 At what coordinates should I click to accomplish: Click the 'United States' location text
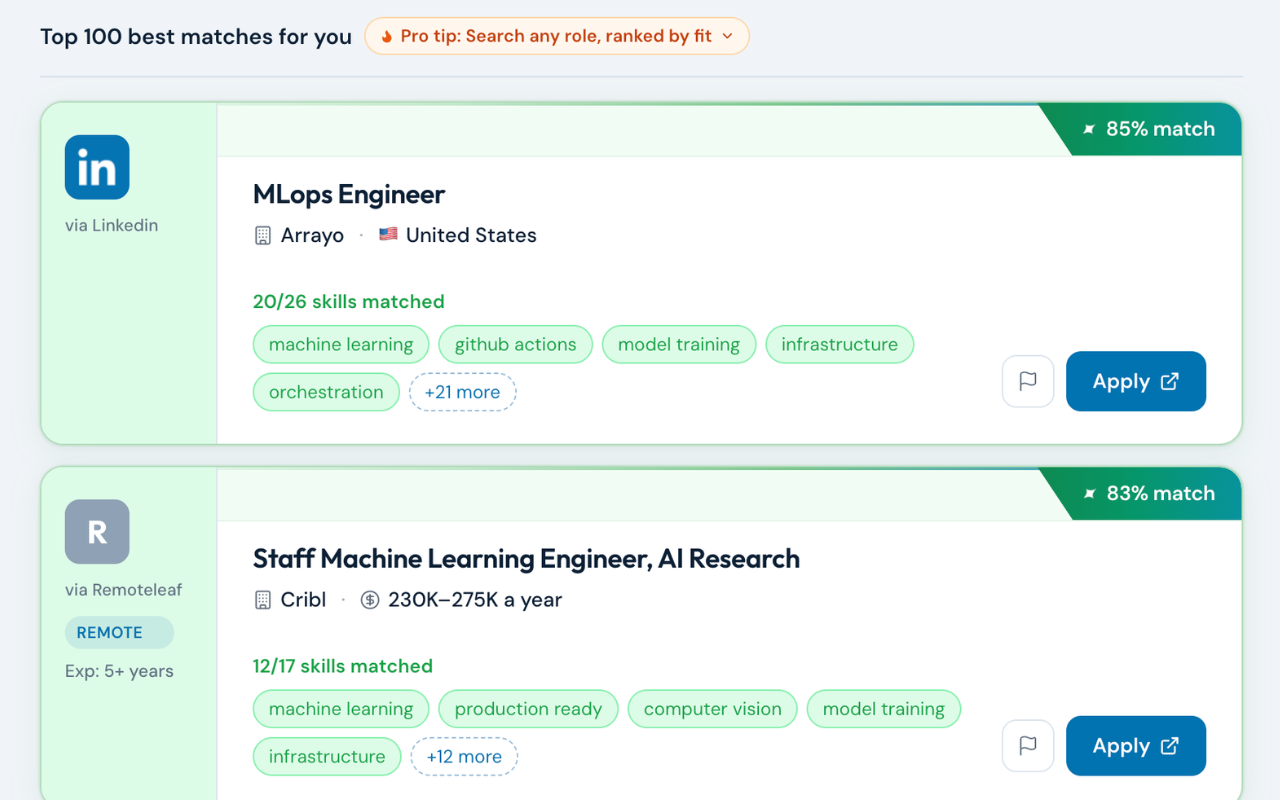coord(471,236)
